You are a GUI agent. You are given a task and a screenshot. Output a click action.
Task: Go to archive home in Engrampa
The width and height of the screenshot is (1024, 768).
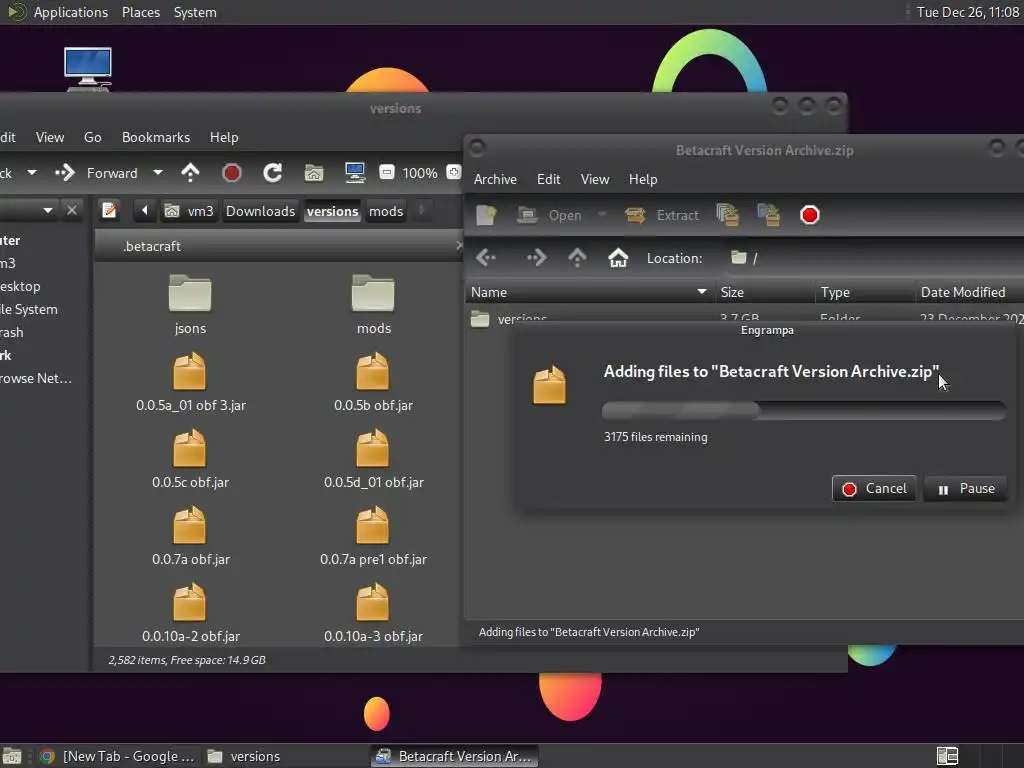618,258
